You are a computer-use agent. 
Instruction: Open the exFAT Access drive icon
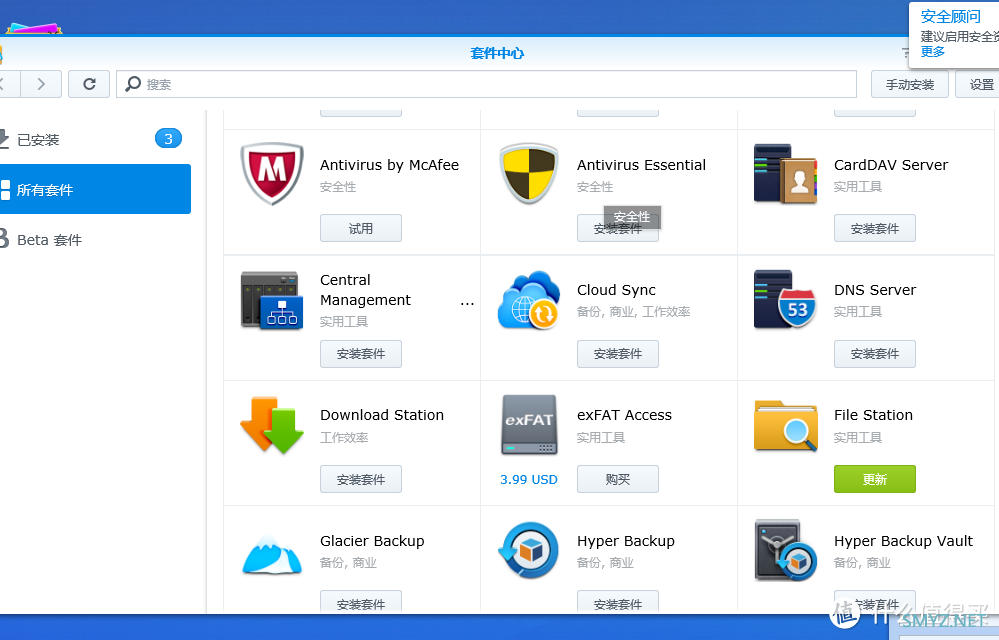point(529,425)
